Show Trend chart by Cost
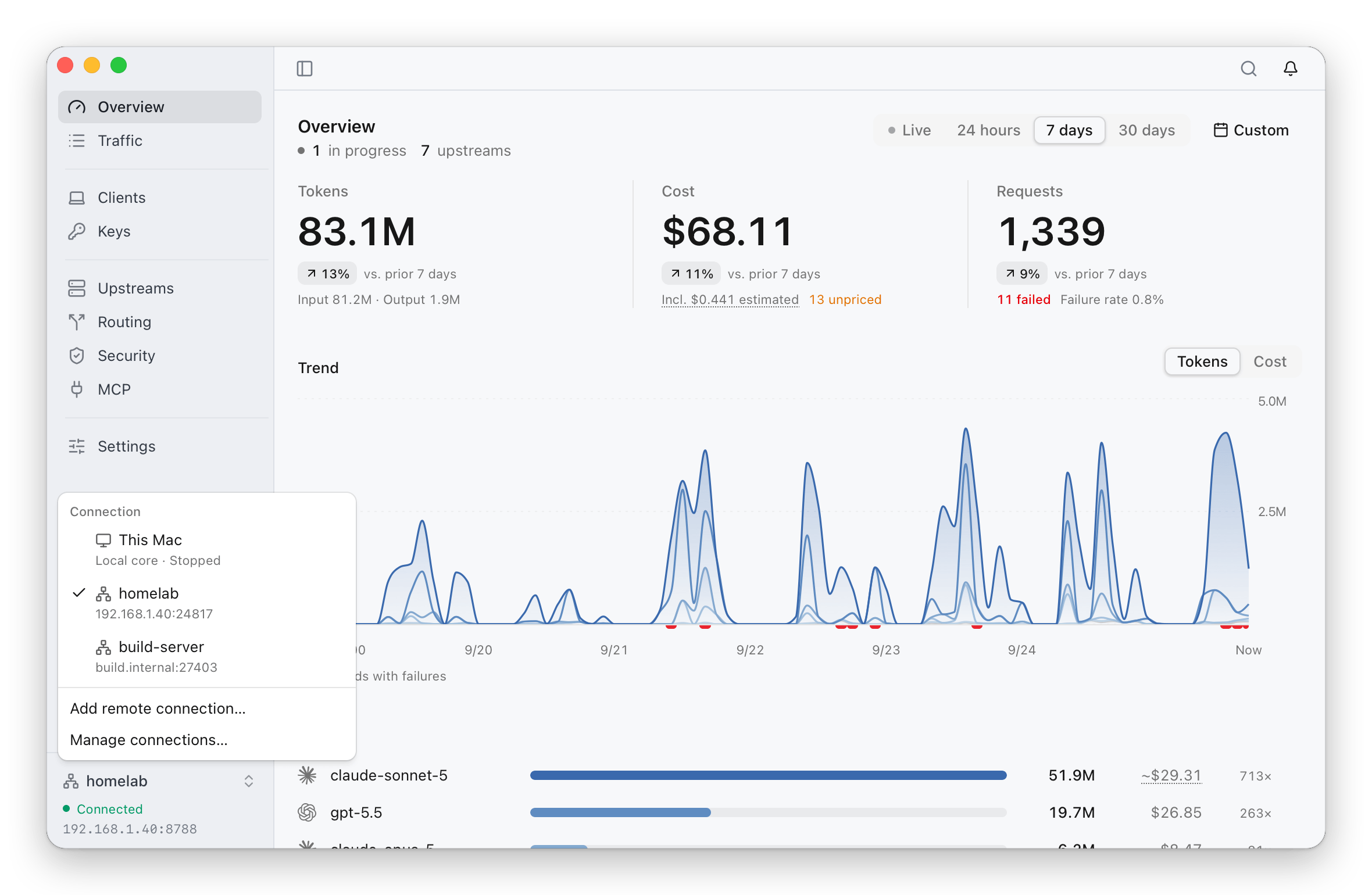This screenshot has height=895, width=1372. click(1270, 361)
